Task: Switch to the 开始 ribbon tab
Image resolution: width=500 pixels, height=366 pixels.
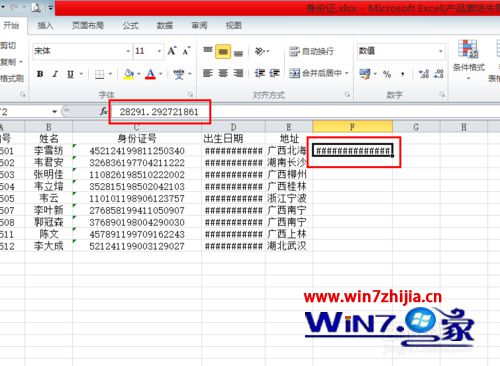Action: tap(11, 25)
